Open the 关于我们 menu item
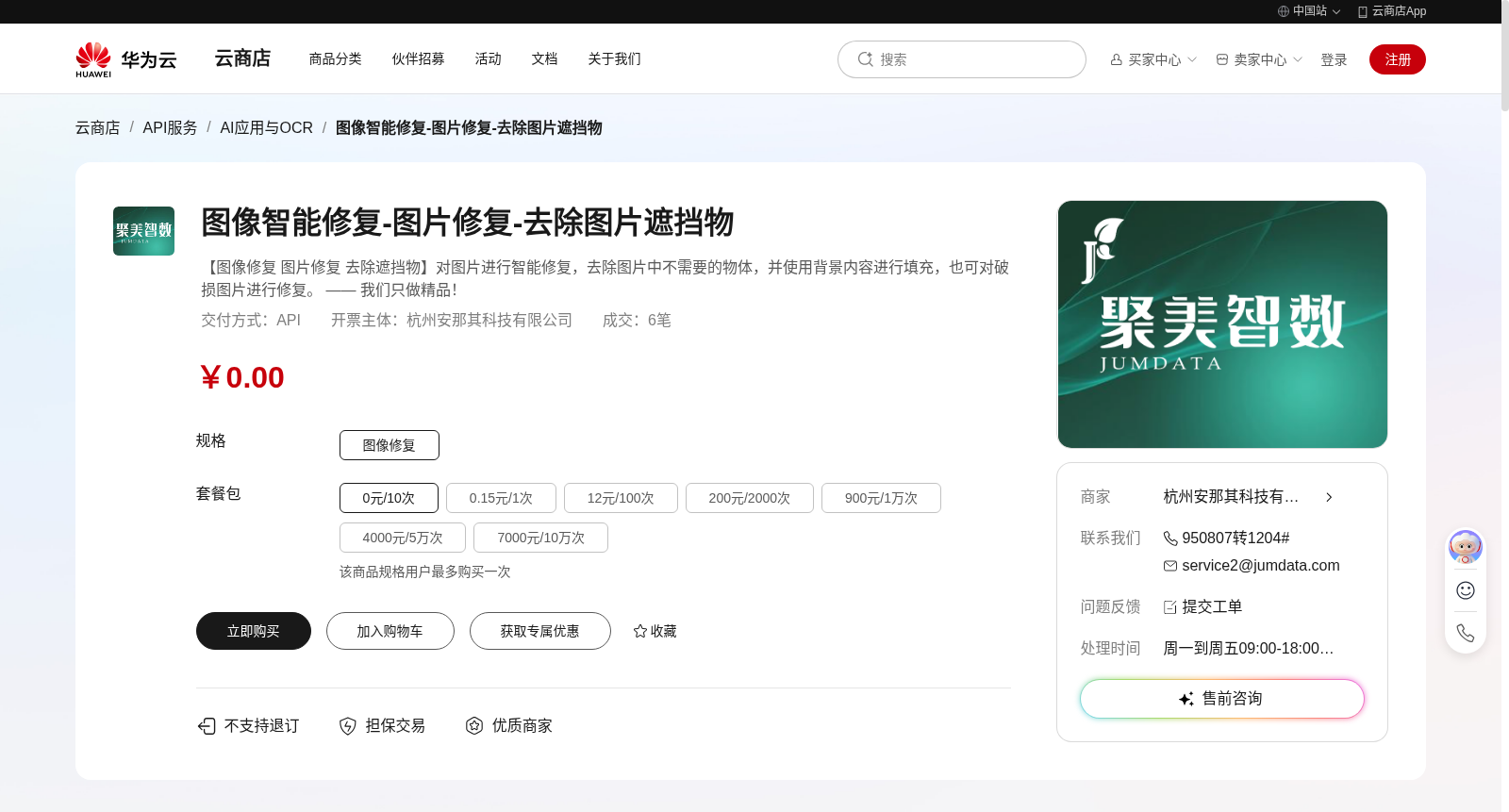The image size is (1509, 812). click(x=615, y=58)
